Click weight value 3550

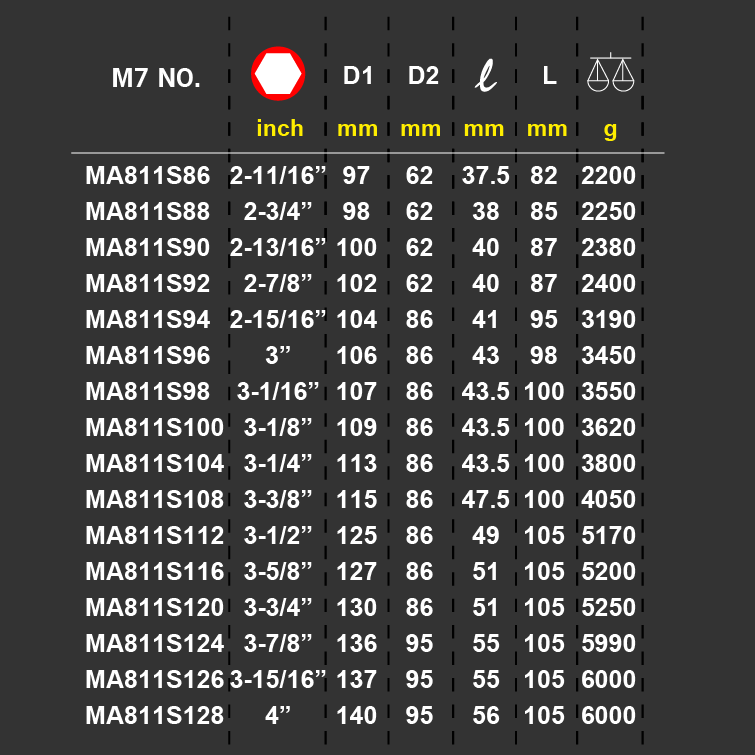click(609, 391)
